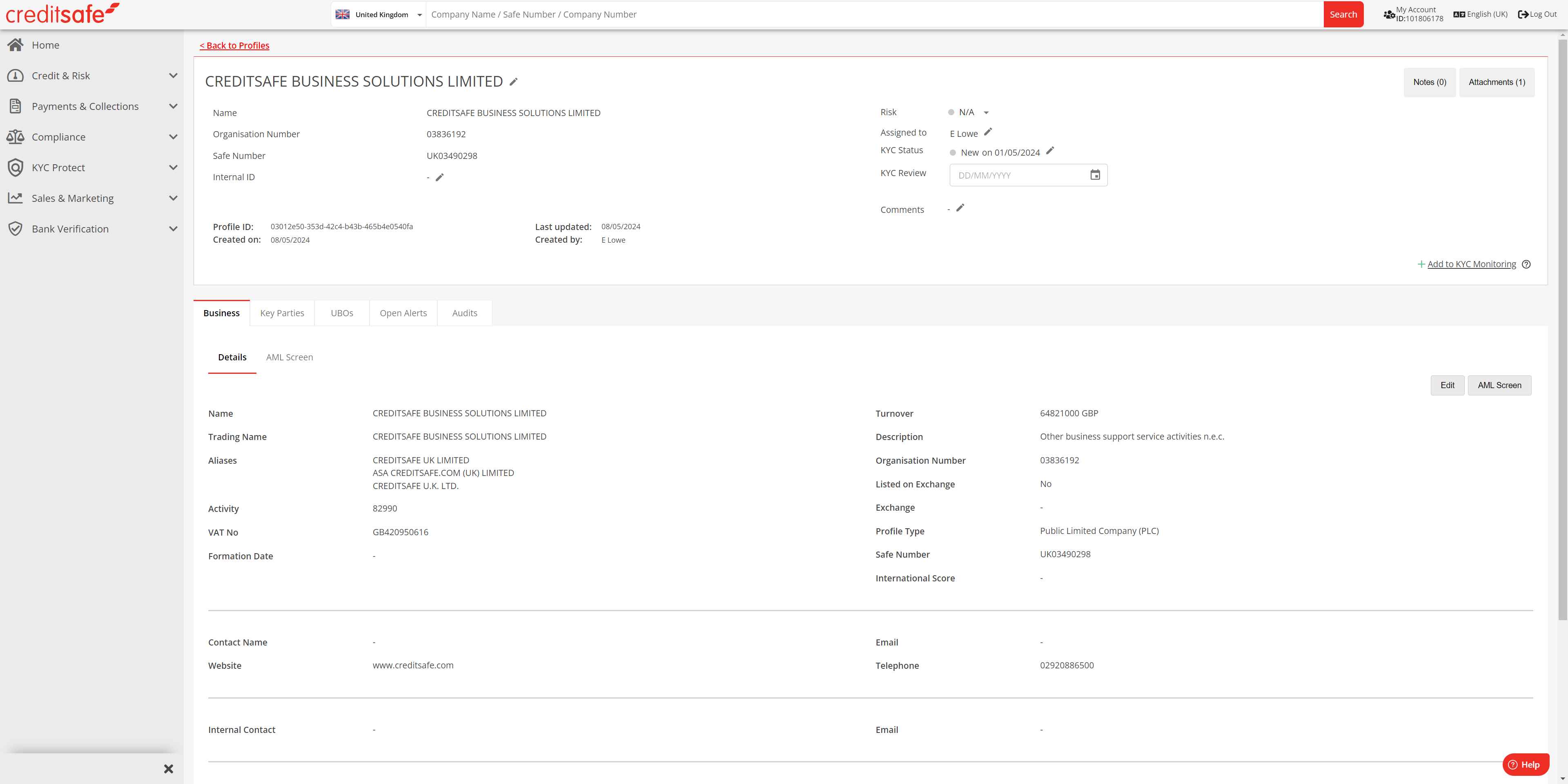
Task: Open the Help chat button
Action: pos(1526,764)
